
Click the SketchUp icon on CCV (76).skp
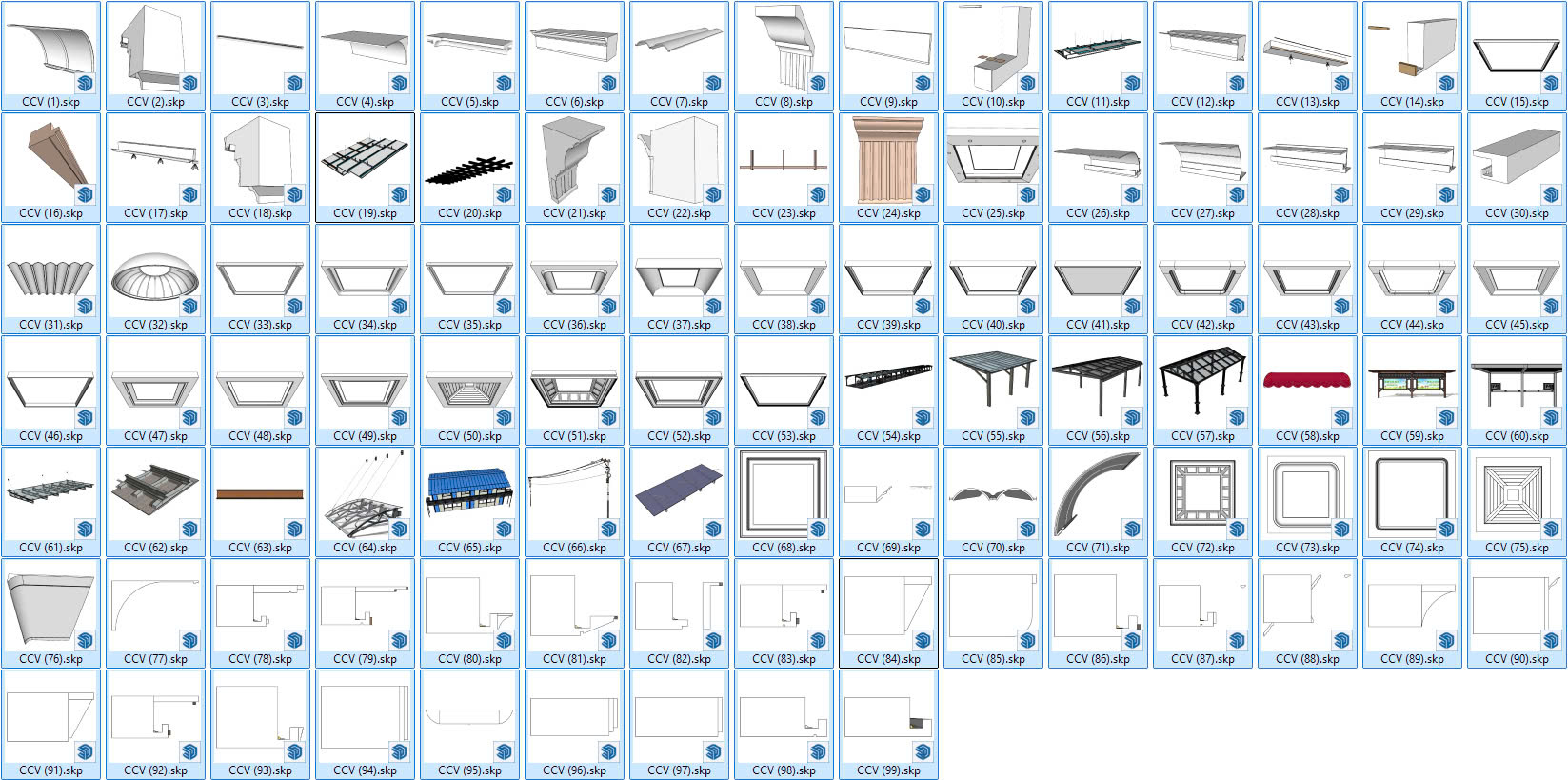(85, 641)
